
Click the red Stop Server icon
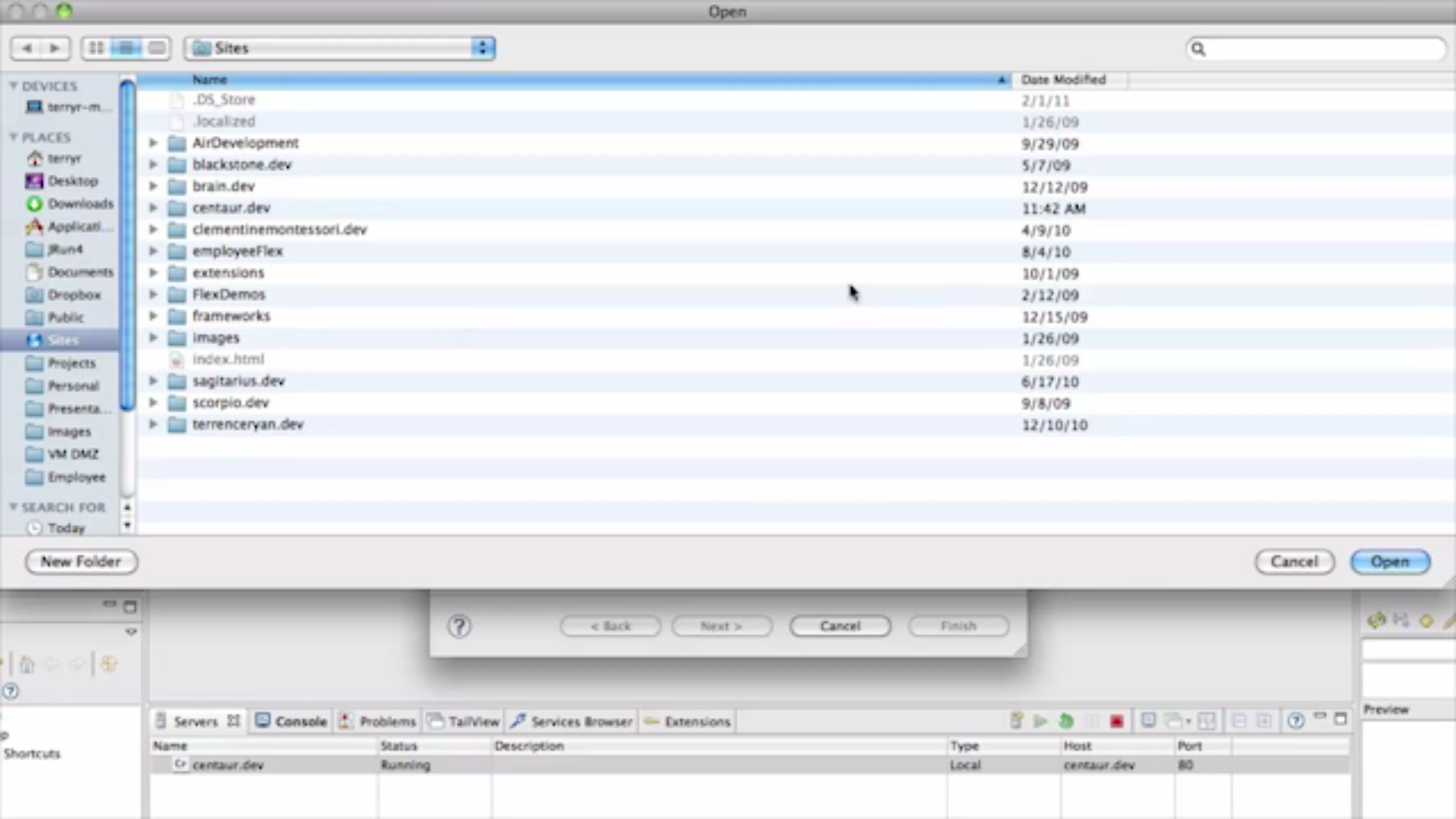pos(1116,721)
